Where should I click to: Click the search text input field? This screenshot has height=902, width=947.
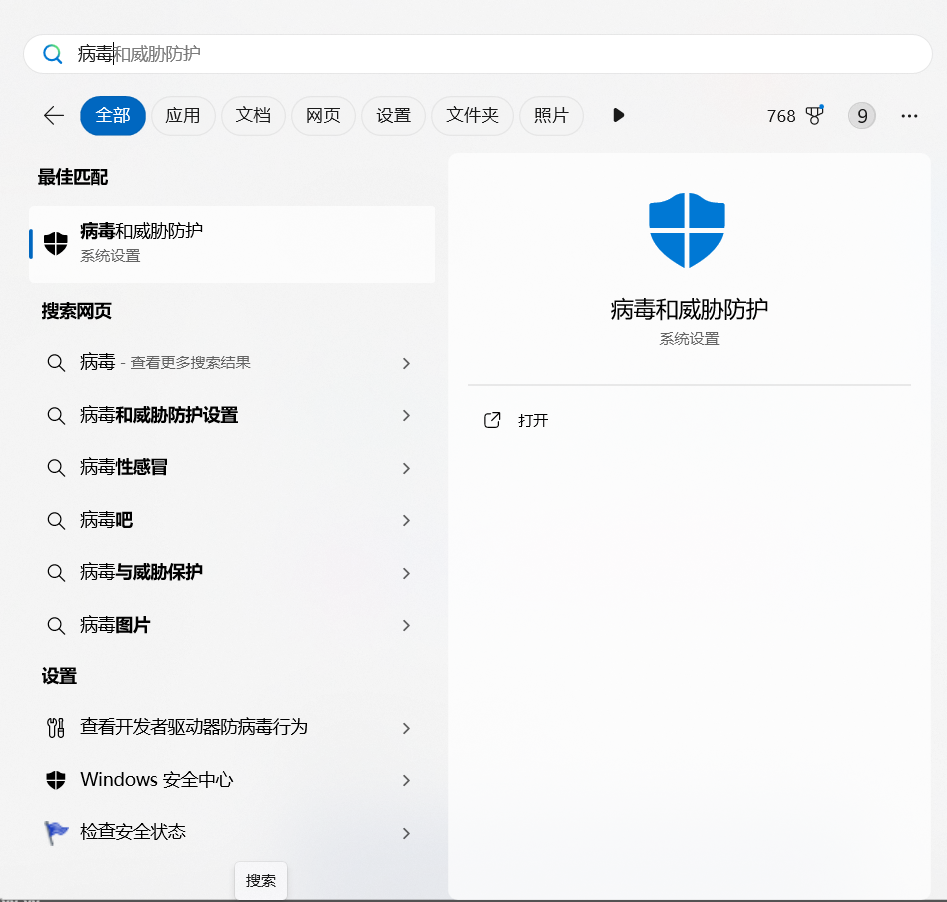click(x=478, y=54)
